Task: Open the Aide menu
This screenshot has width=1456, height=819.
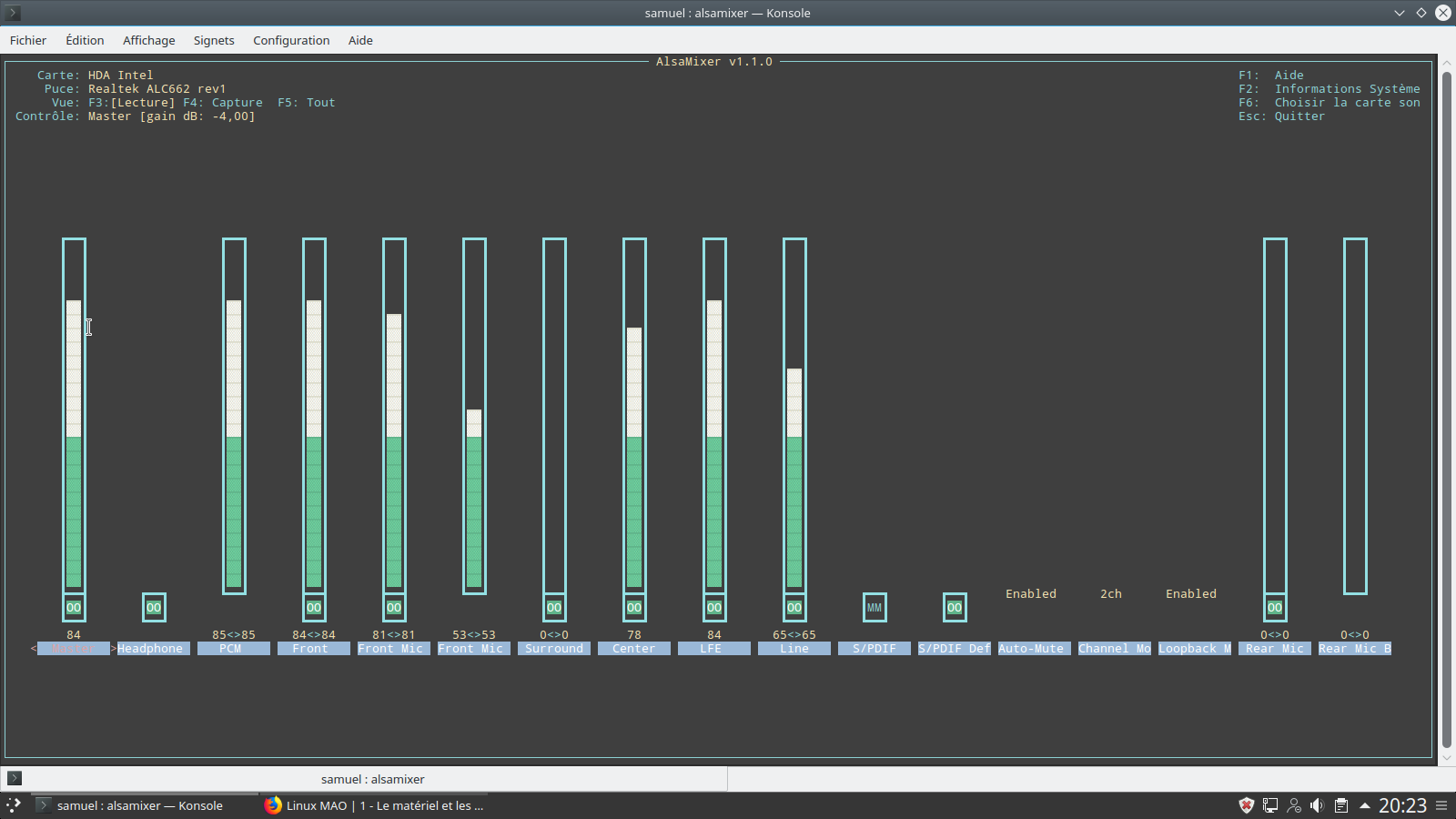Action: click(x=360, y=40)
